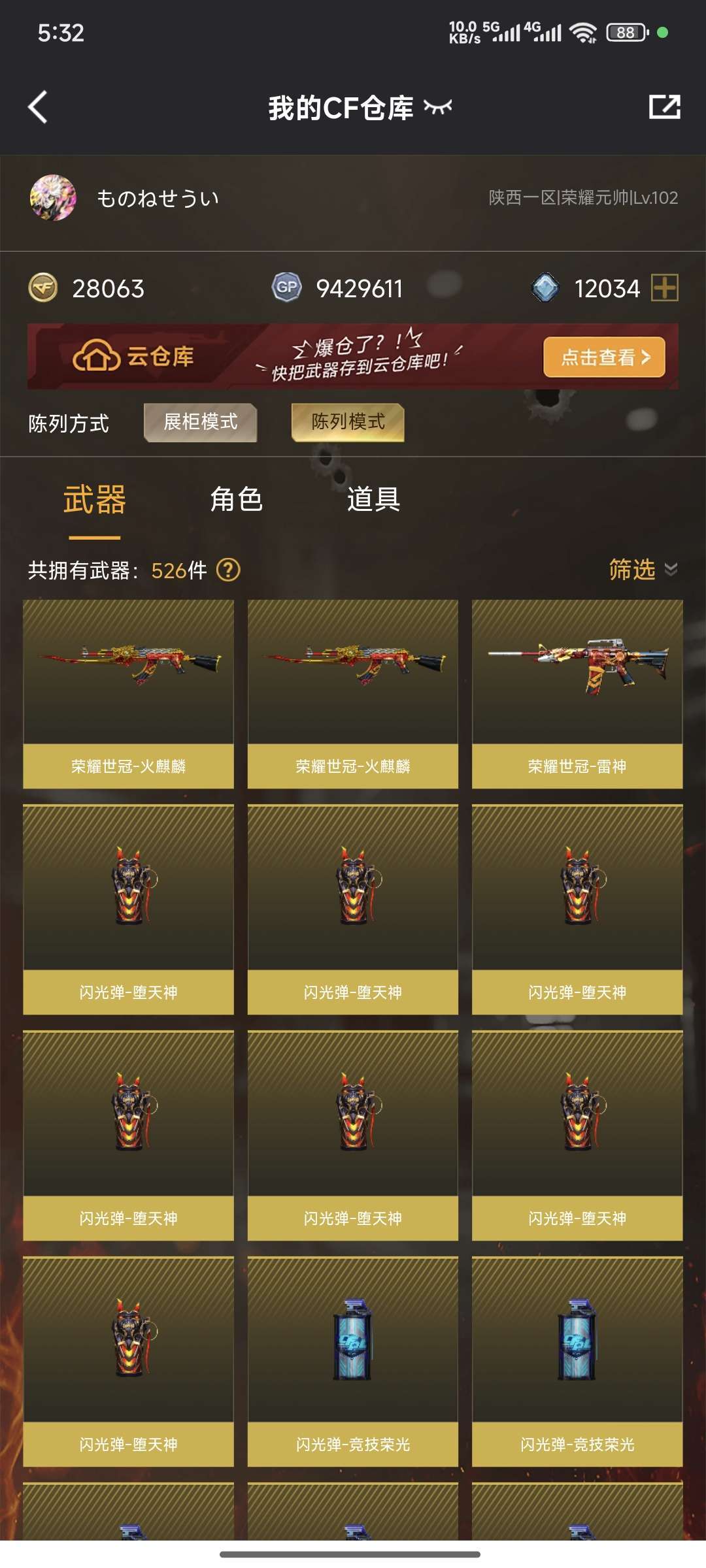This screenshot has width=706, height=1568.
Task: Click the CF points coin icon
Action: pos(44,288)
